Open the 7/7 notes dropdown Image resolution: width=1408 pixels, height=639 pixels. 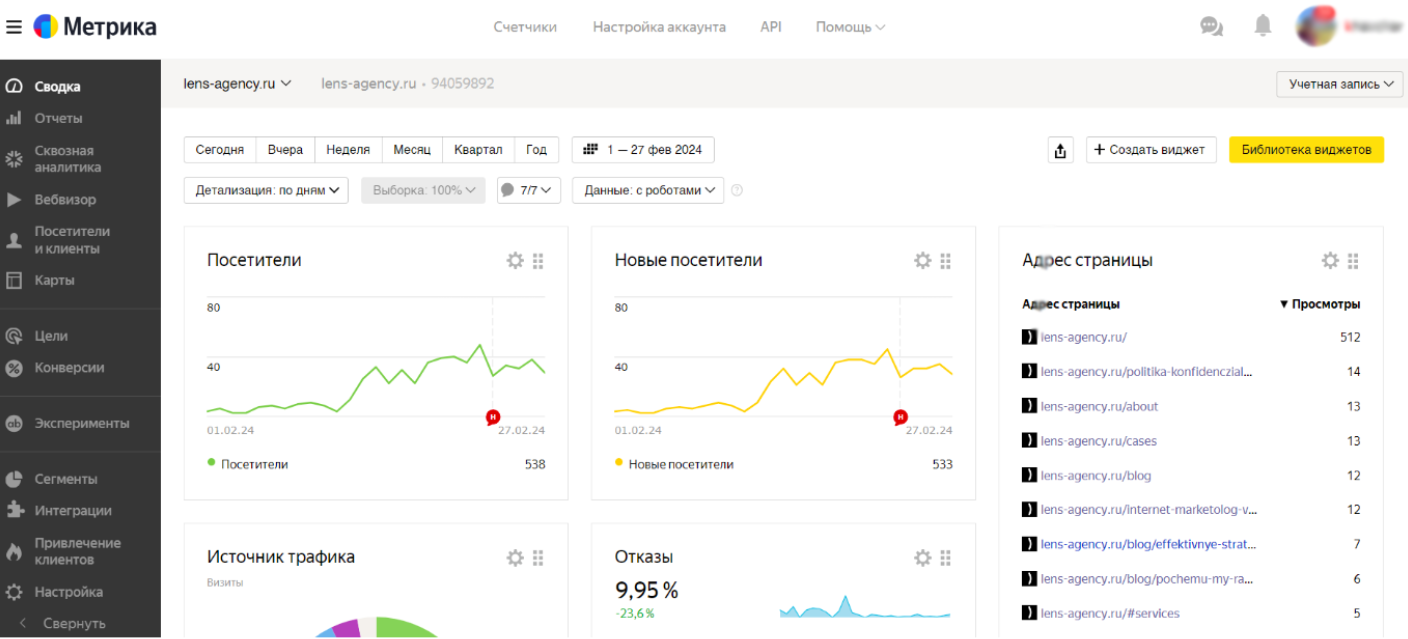point(529,190)
